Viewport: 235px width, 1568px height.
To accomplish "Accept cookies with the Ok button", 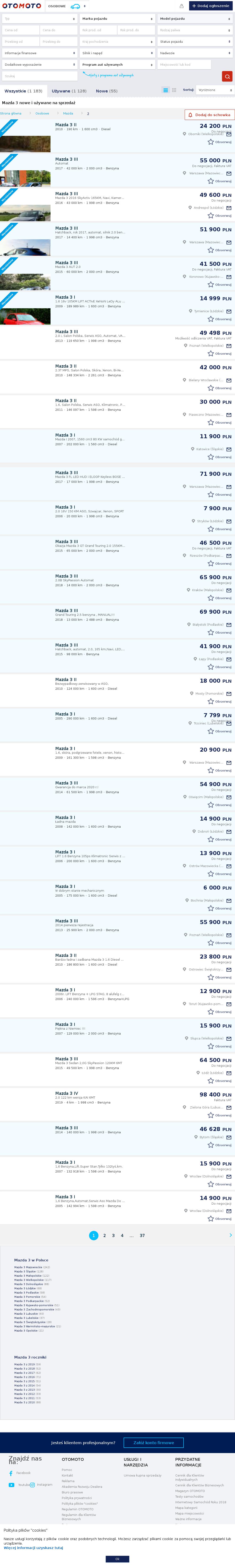I will click(118, 1559).
